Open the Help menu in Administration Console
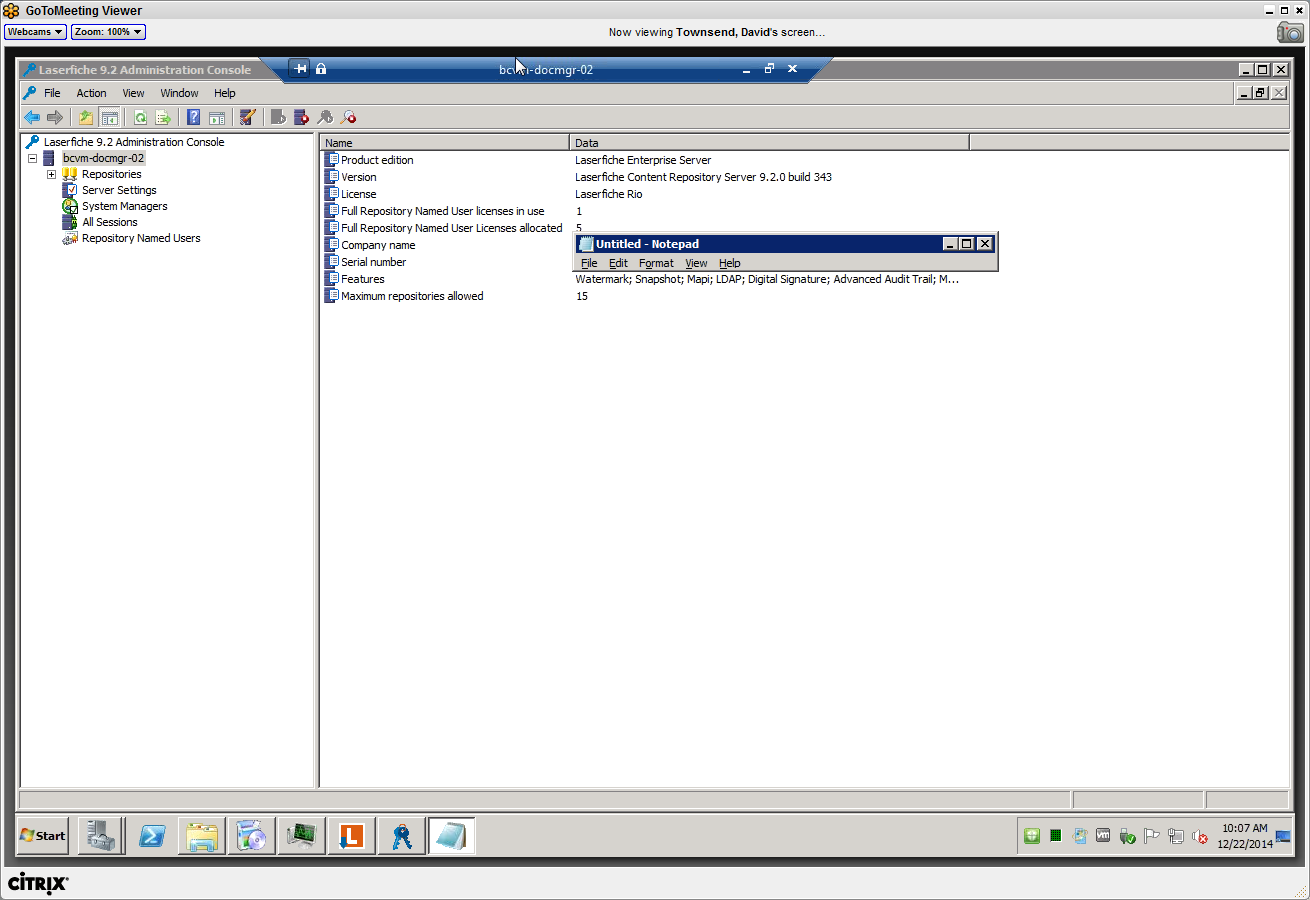This screenshot has height=900, width=1310. coord(225,93)
